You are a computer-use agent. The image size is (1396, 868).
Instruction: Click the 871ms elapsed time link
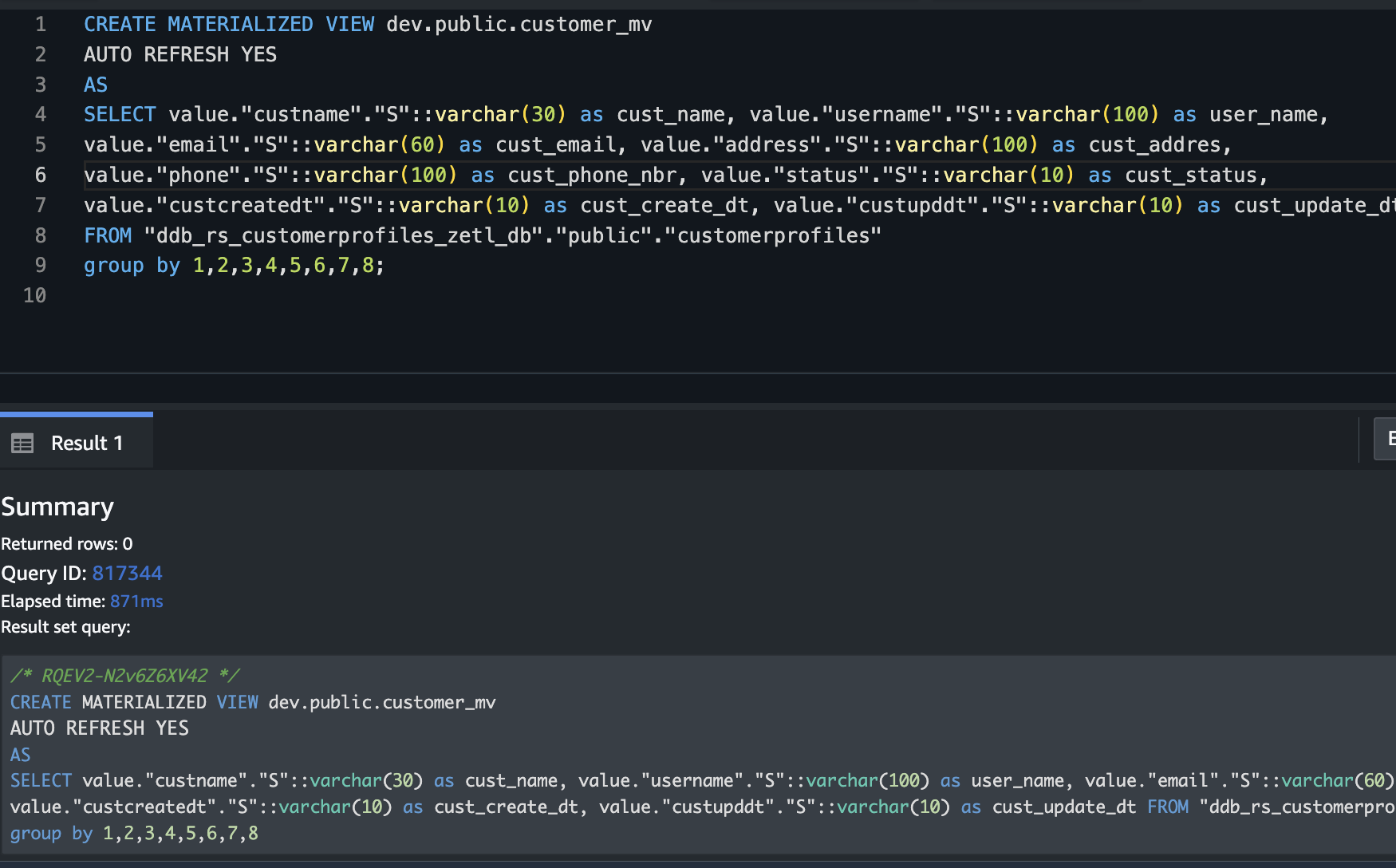click(136, 601)
